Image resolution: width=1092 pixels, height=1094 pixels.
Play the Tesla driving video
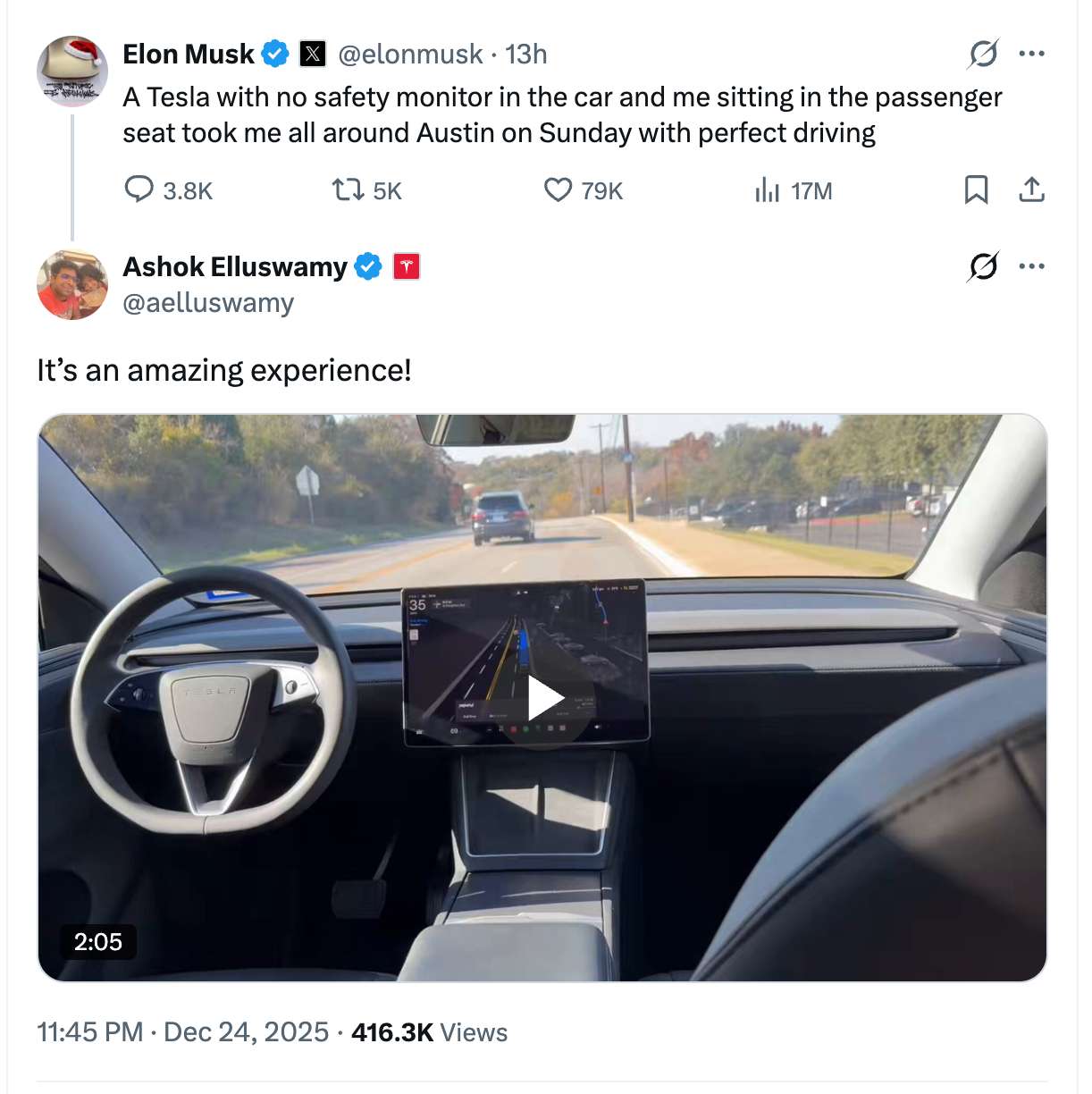[x=543, y=698]
